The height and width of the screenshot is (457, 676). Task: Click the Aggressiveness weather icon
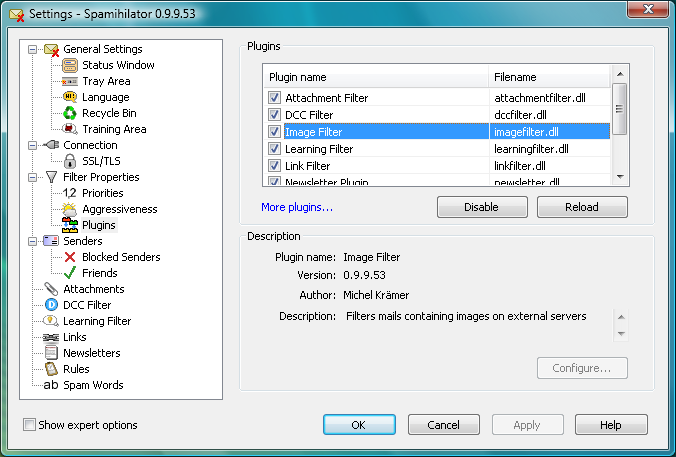click(x=69, y=209)
